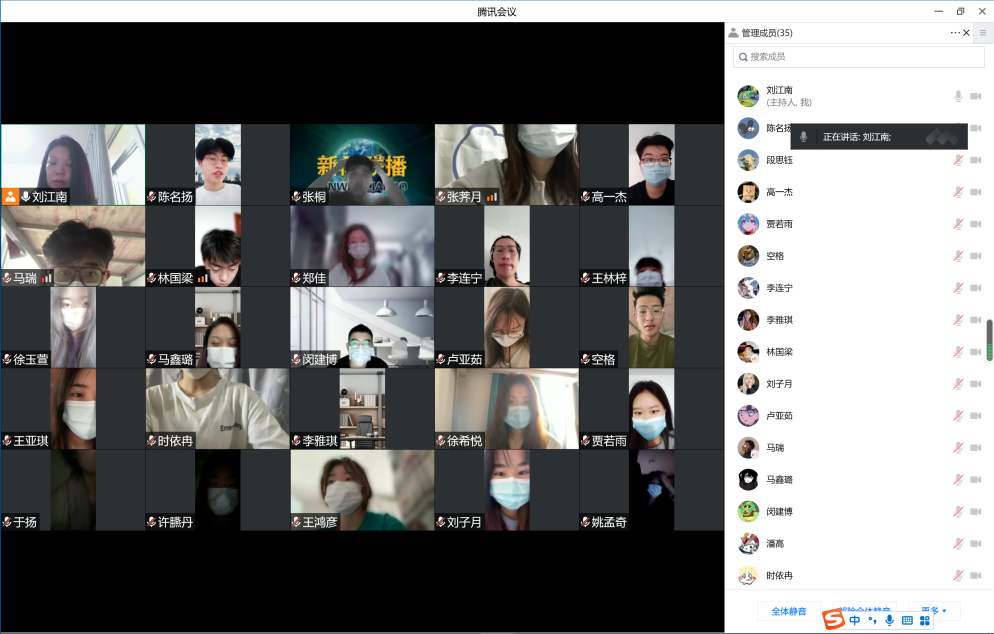Click 刘江南's microphone icon in member list

(x=957, y=96)
